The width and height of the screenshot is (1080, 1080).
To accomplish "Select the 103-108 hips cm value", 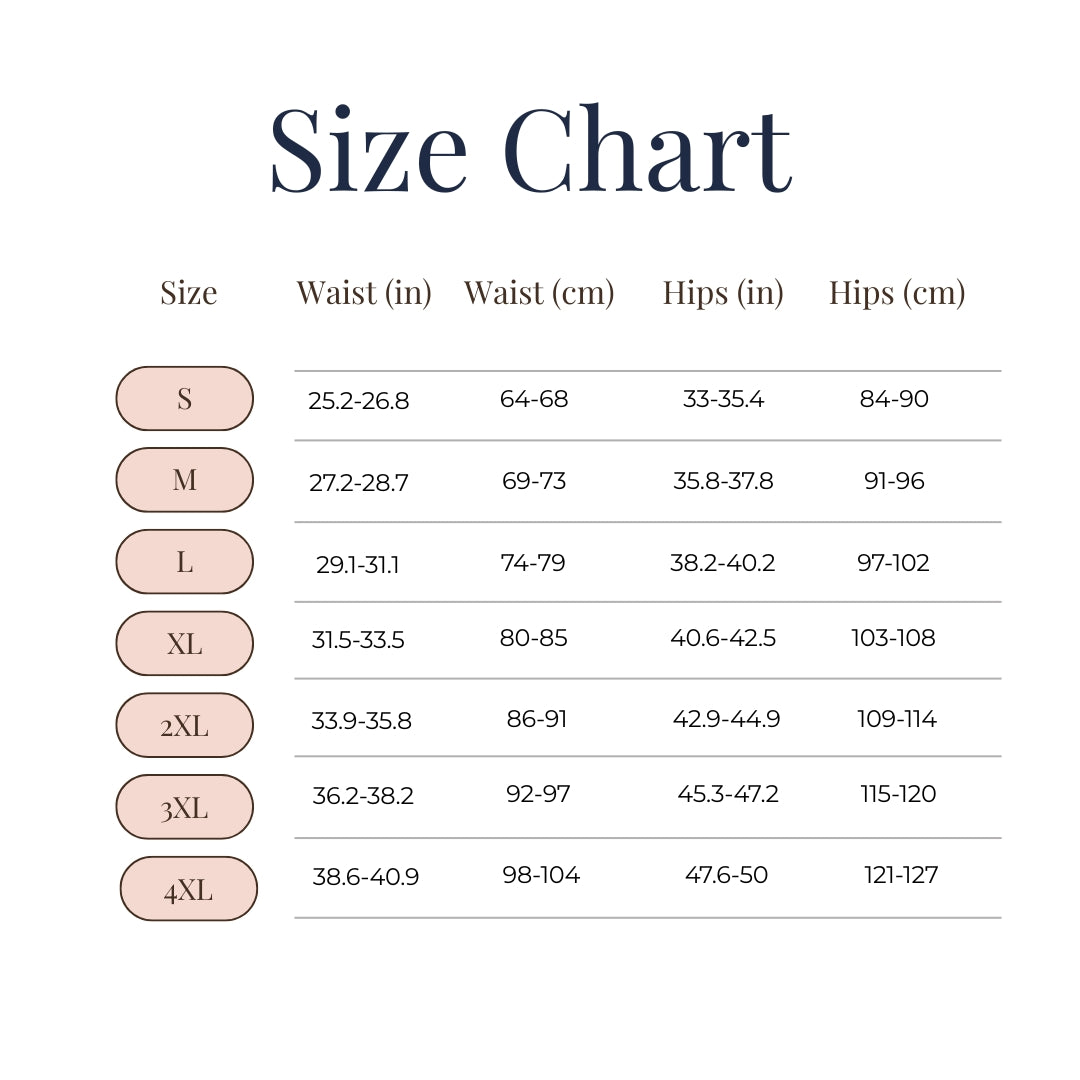I will tap(893, 638).
